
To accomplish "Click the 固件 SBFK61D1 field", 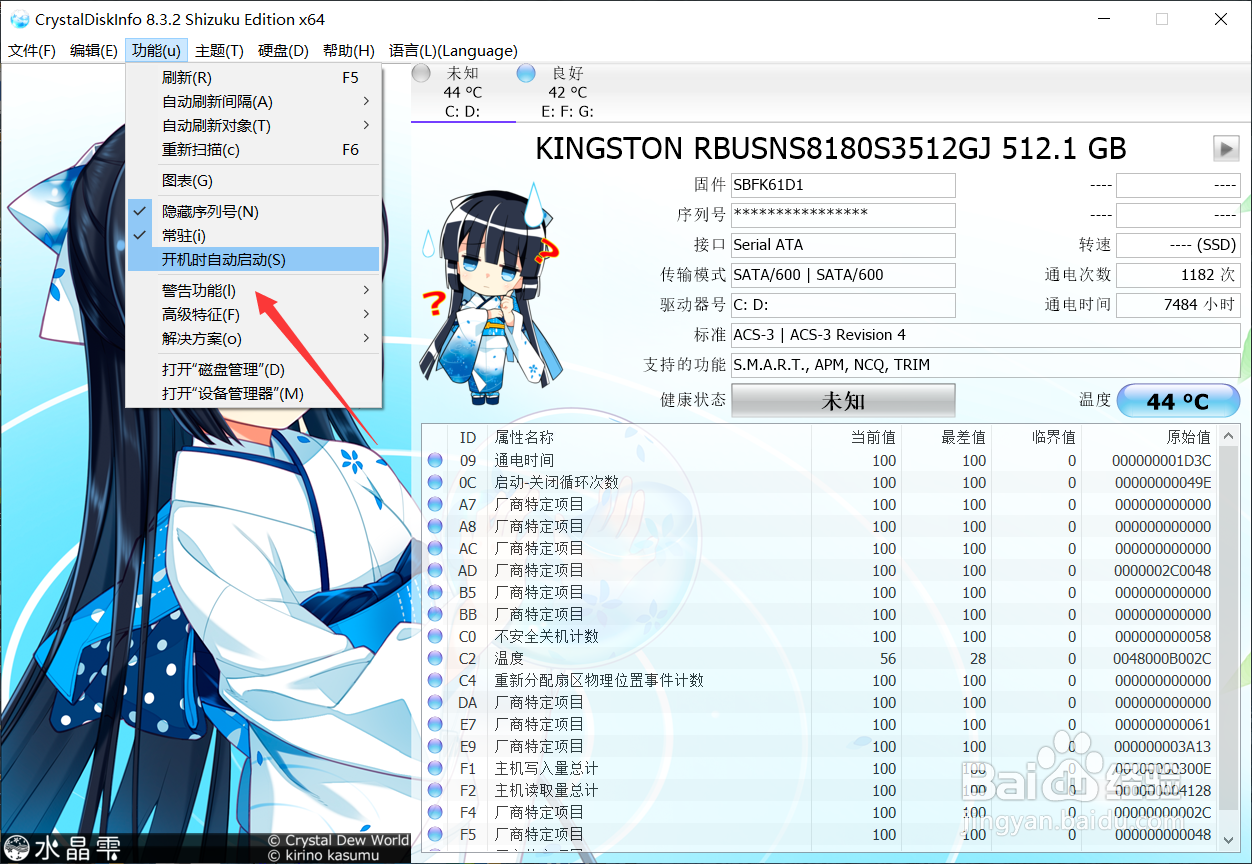I will point(843,185).
